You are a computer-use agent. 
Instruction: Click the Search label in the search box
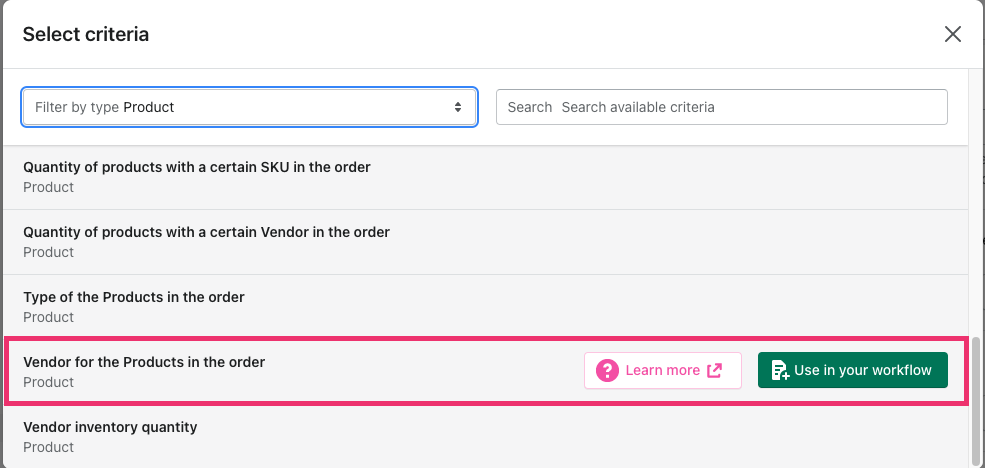(x=530, y=107)
